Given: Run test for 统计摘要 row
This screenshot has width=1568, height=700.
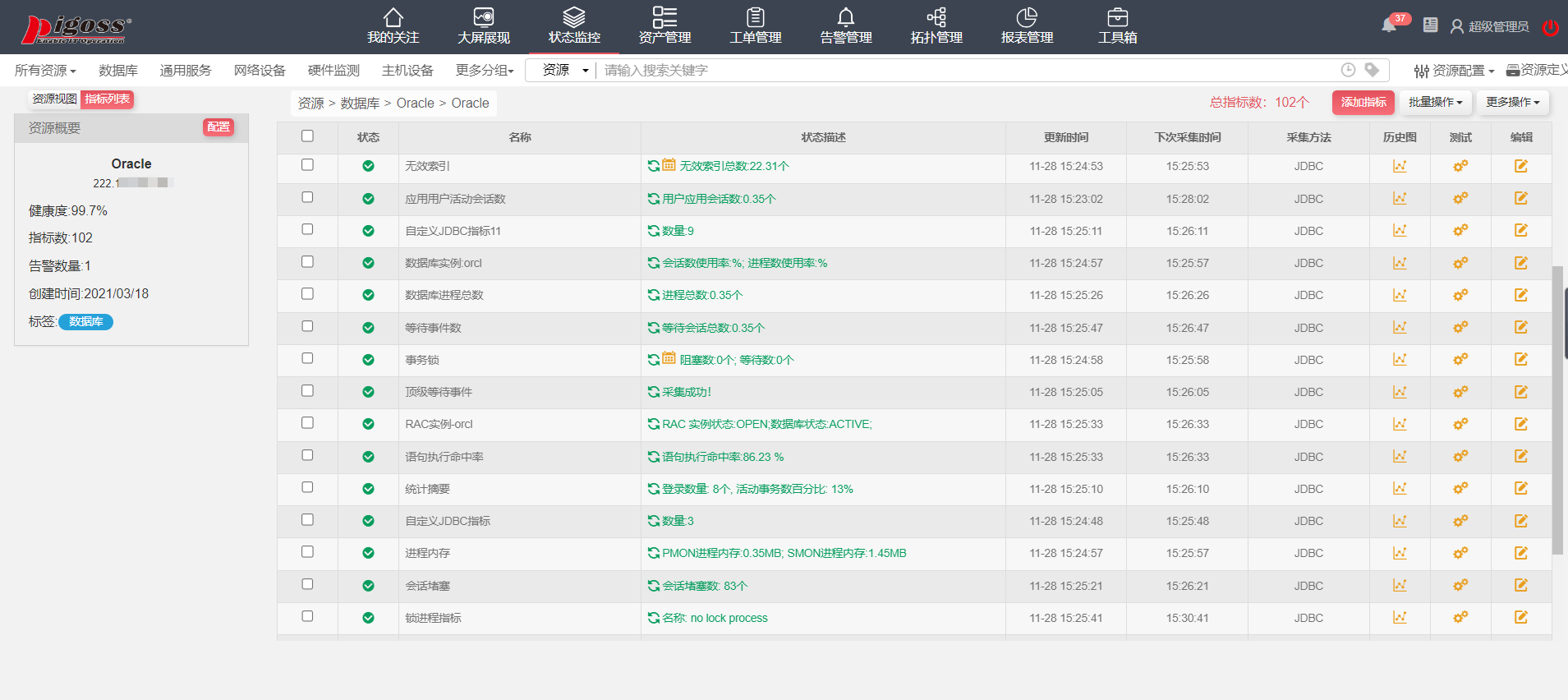Looking at the screenshot, I should (x=1460, y=488).
